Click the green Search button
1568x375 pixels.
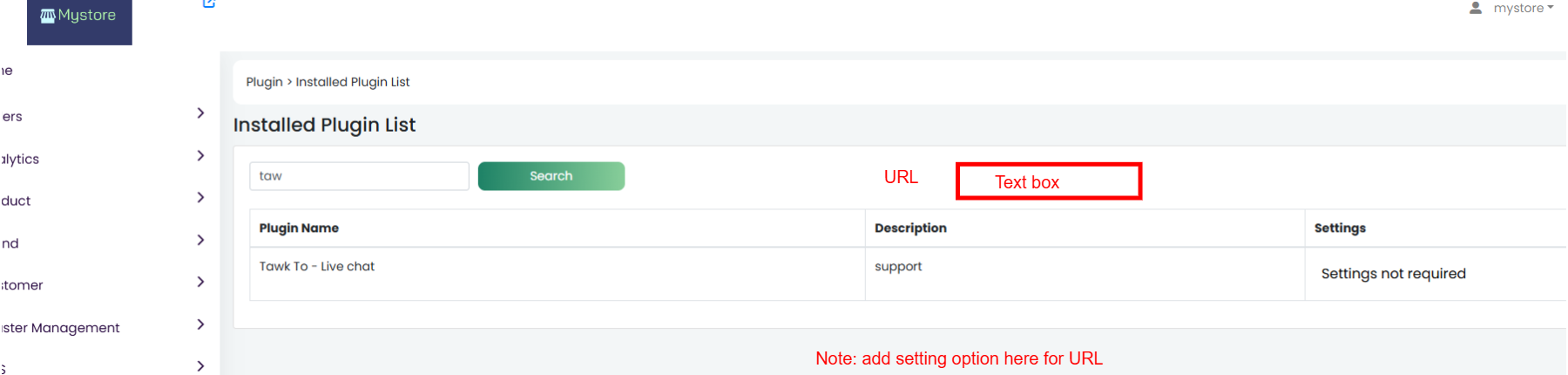point(551,176)
